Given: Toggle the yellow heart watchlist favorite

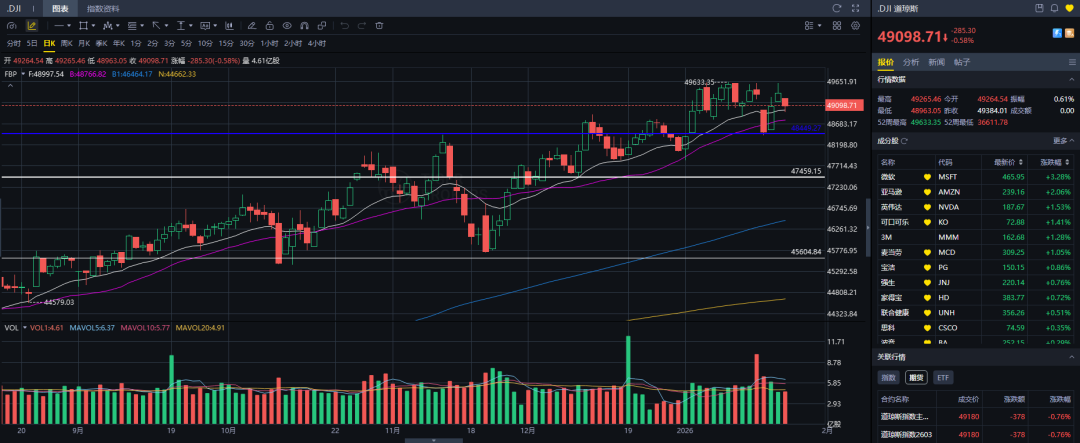Looking at the screenshot, I should click(1068, 9).
